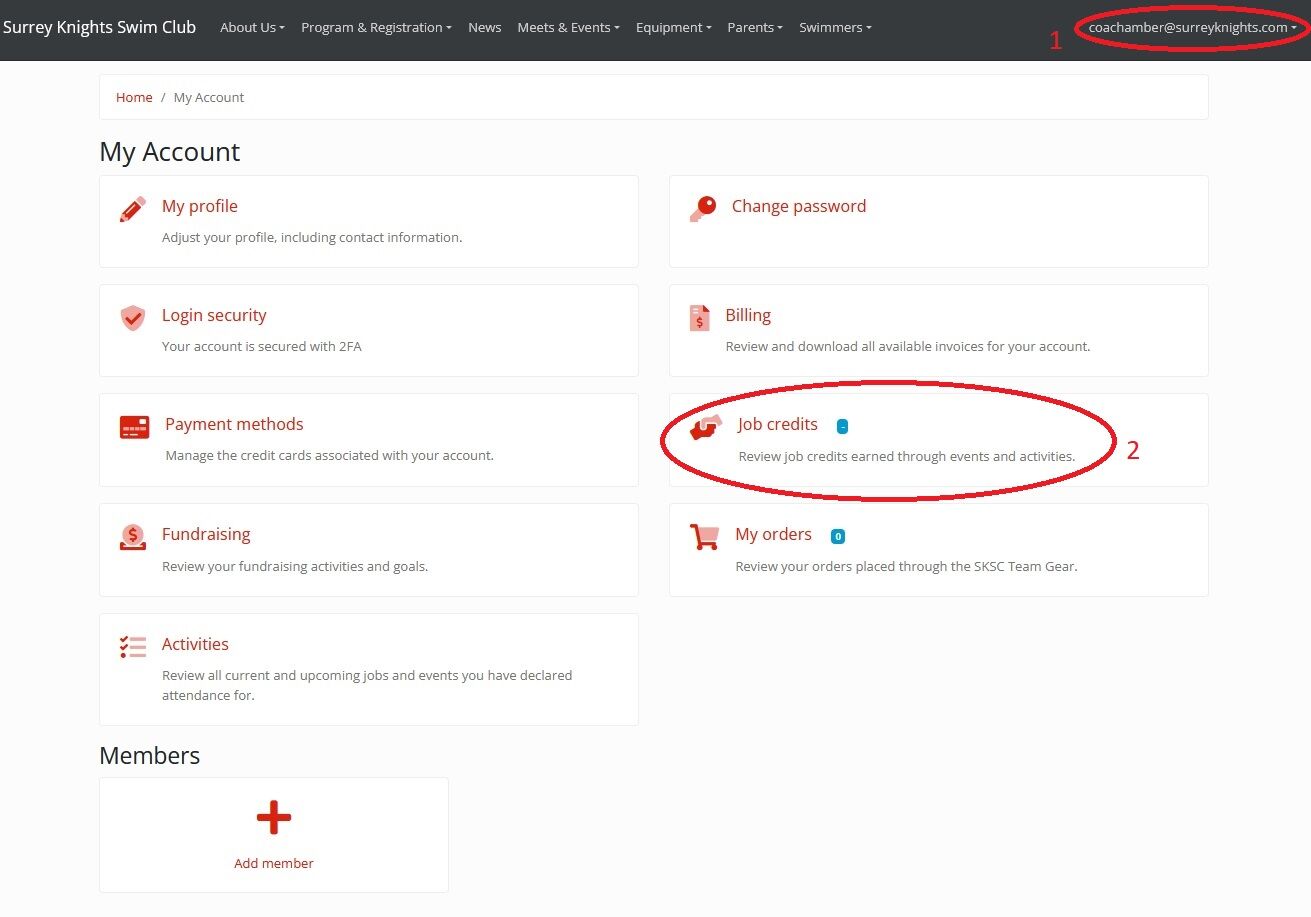
Task: Click the red plus Add member icon
Action: [x=273, y=818]
